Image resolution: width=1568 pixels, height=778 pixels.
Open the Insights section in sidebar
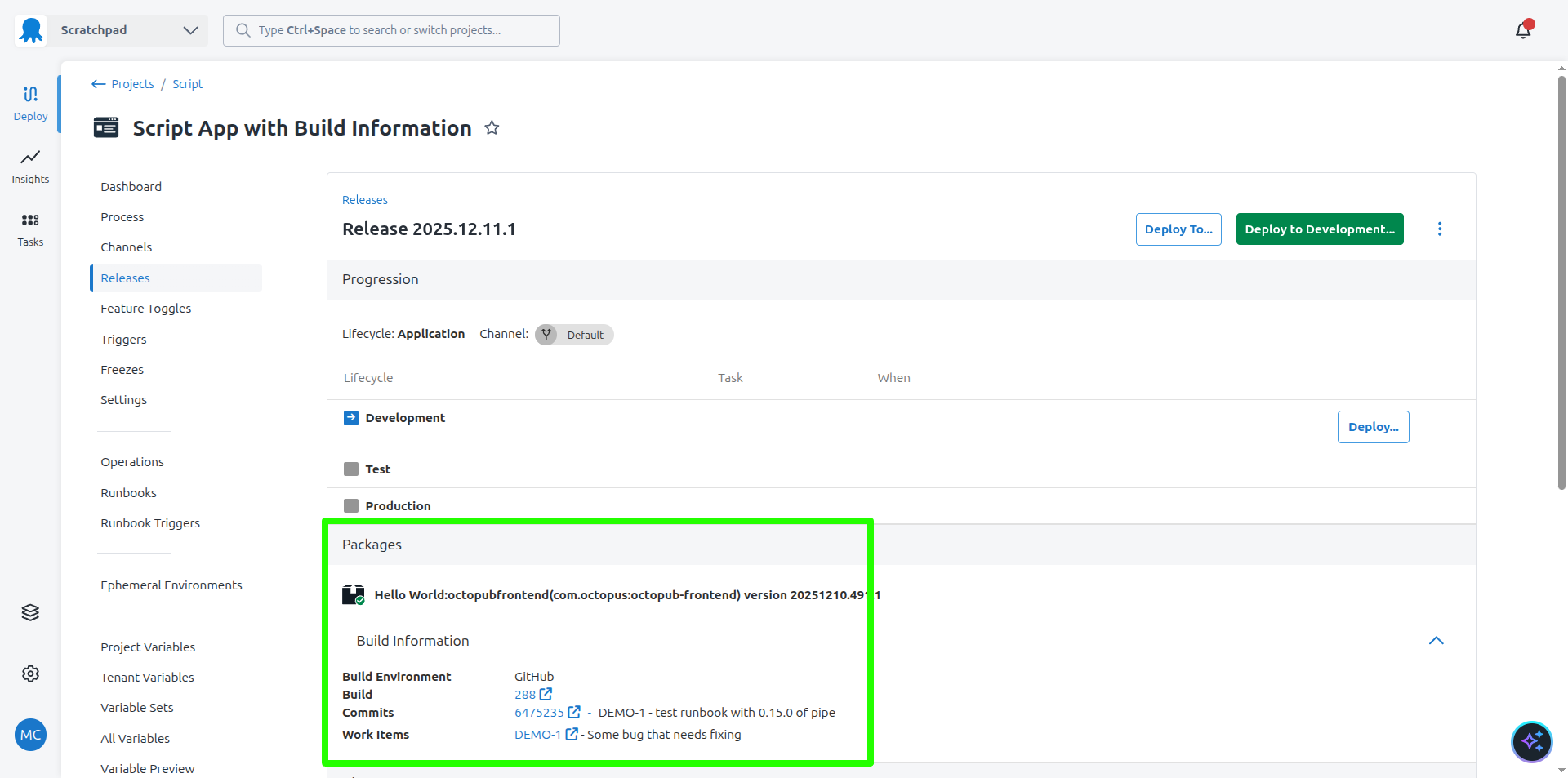click(30, 167)
